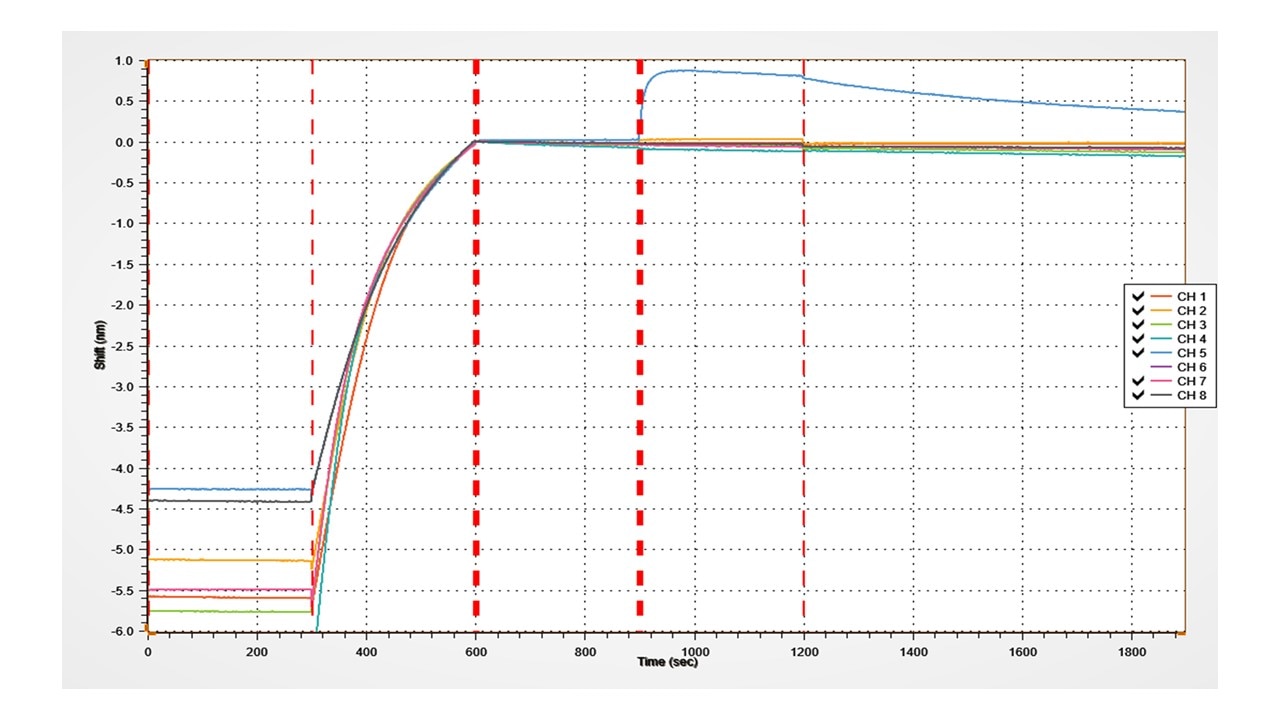Hide CH 8 using its checkmark
Viewport: 1280px width, 720px height.
[1138, 395]
